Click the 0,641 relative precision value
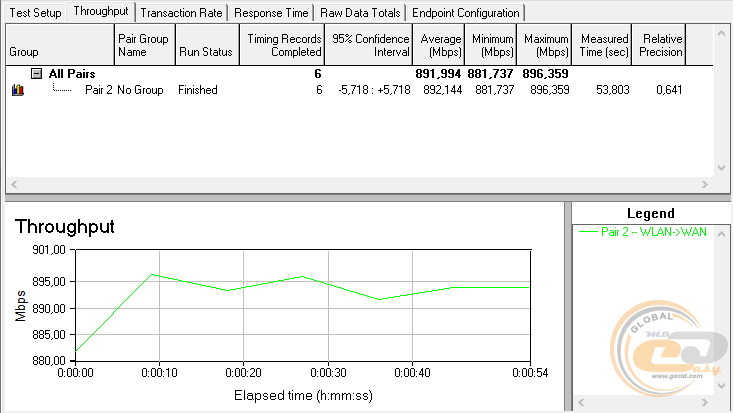The height and width of the screenshot is (413, 733). tap(669, 90)
